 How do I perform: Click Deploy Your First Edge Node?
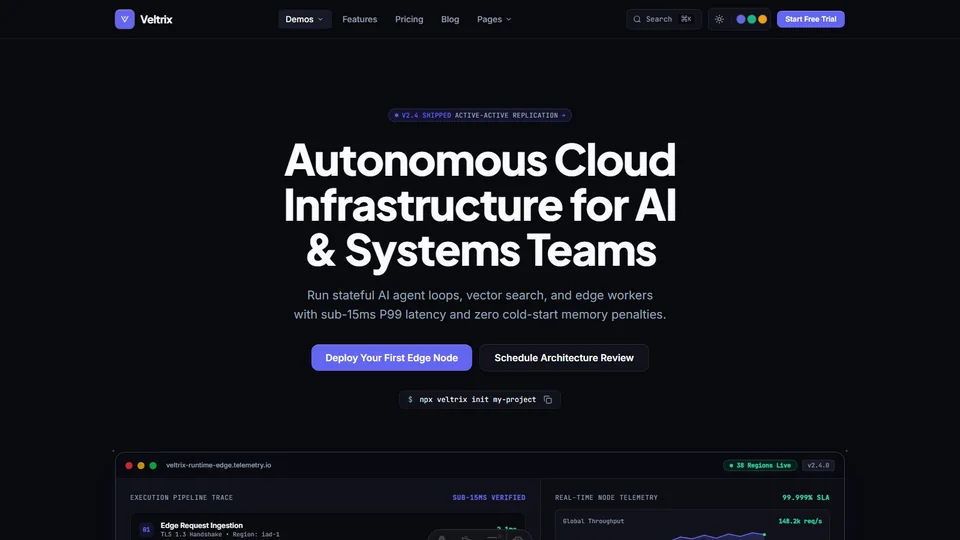pyautogui.click(x=391, y=358)
